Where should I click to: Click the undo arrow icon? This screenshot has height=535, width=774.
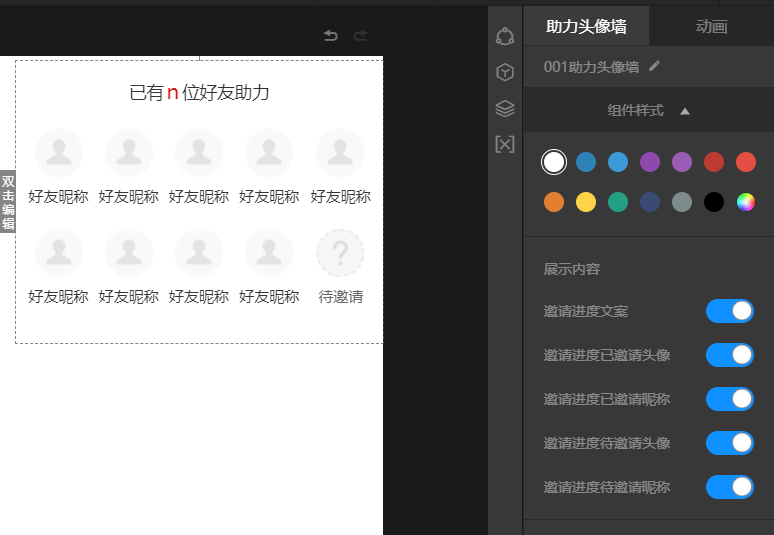pyautogui.click(x=331, y=36)
